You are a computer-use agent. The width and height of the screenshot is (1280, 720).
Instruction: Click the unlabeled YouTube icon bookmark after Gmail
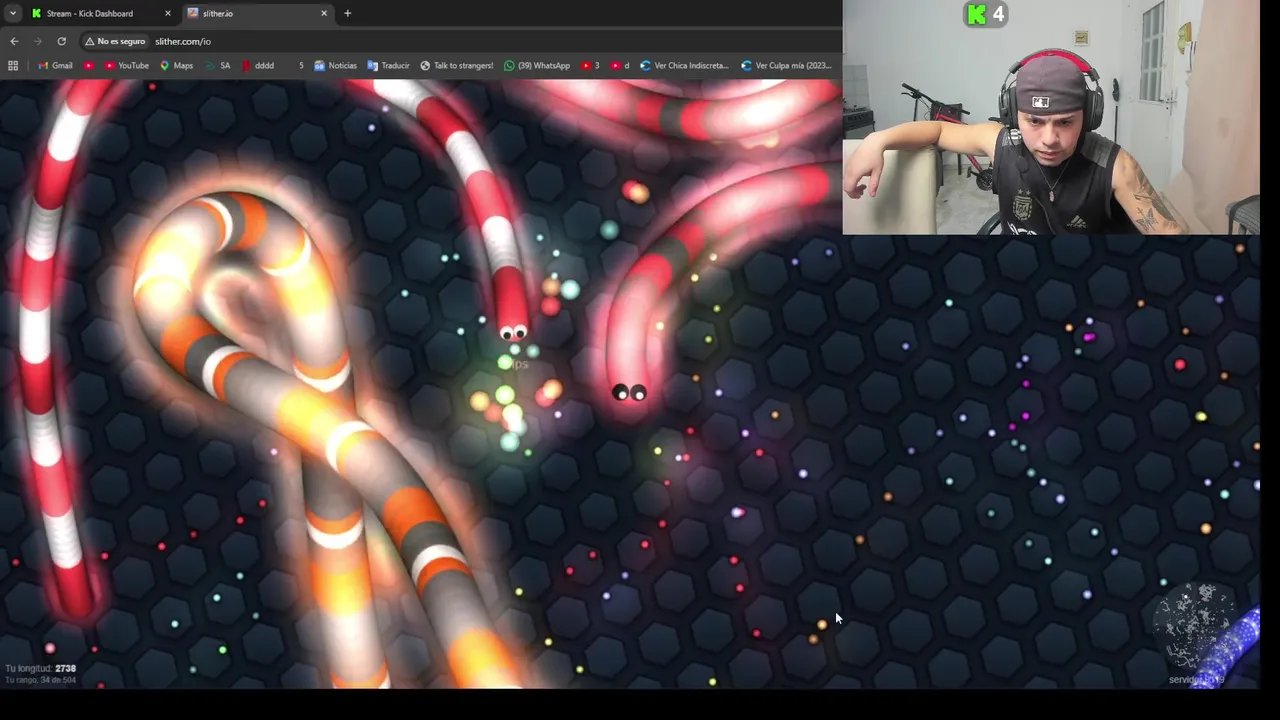click(x=89, y=65)
